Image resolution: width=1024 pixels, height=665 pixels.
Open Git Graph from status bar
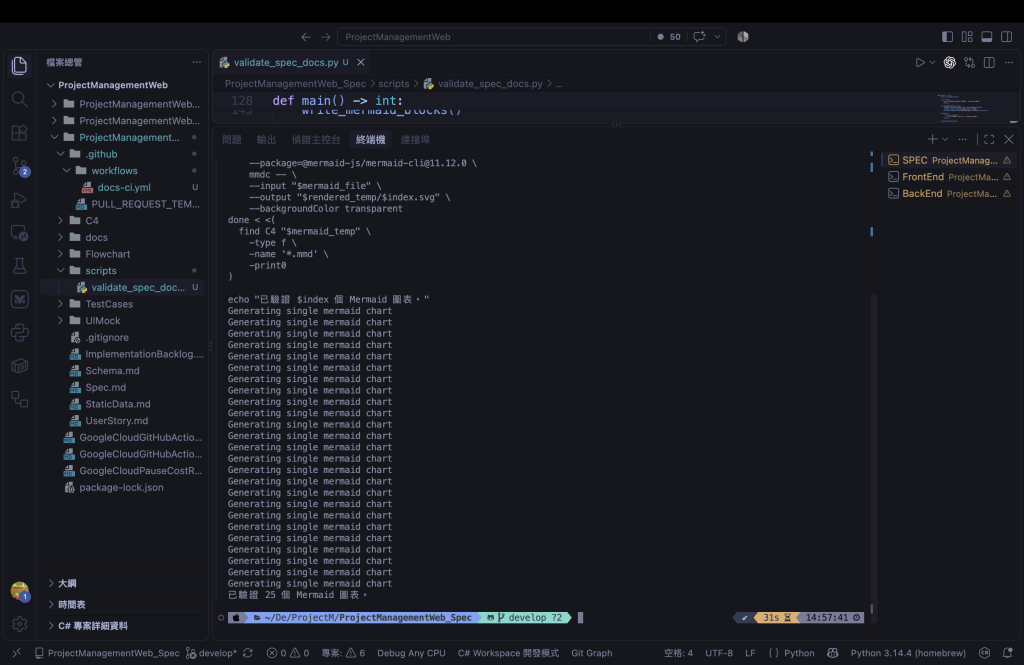592,653
